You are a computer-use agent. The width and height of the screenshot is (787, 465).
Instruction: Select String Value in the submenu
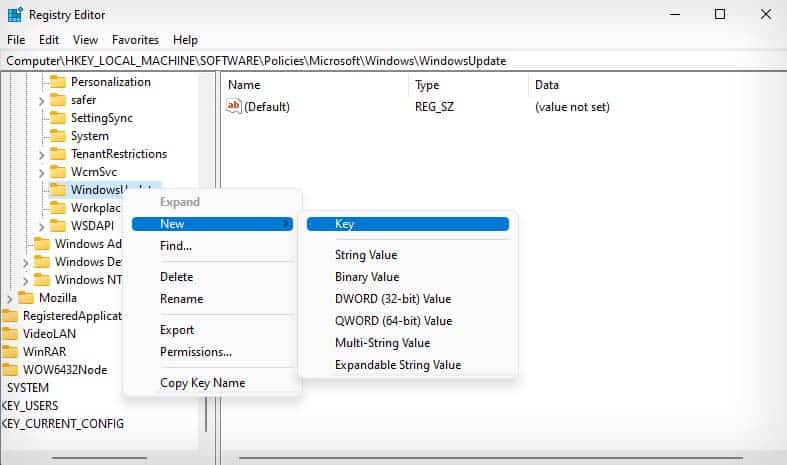[x=366, y=255]
